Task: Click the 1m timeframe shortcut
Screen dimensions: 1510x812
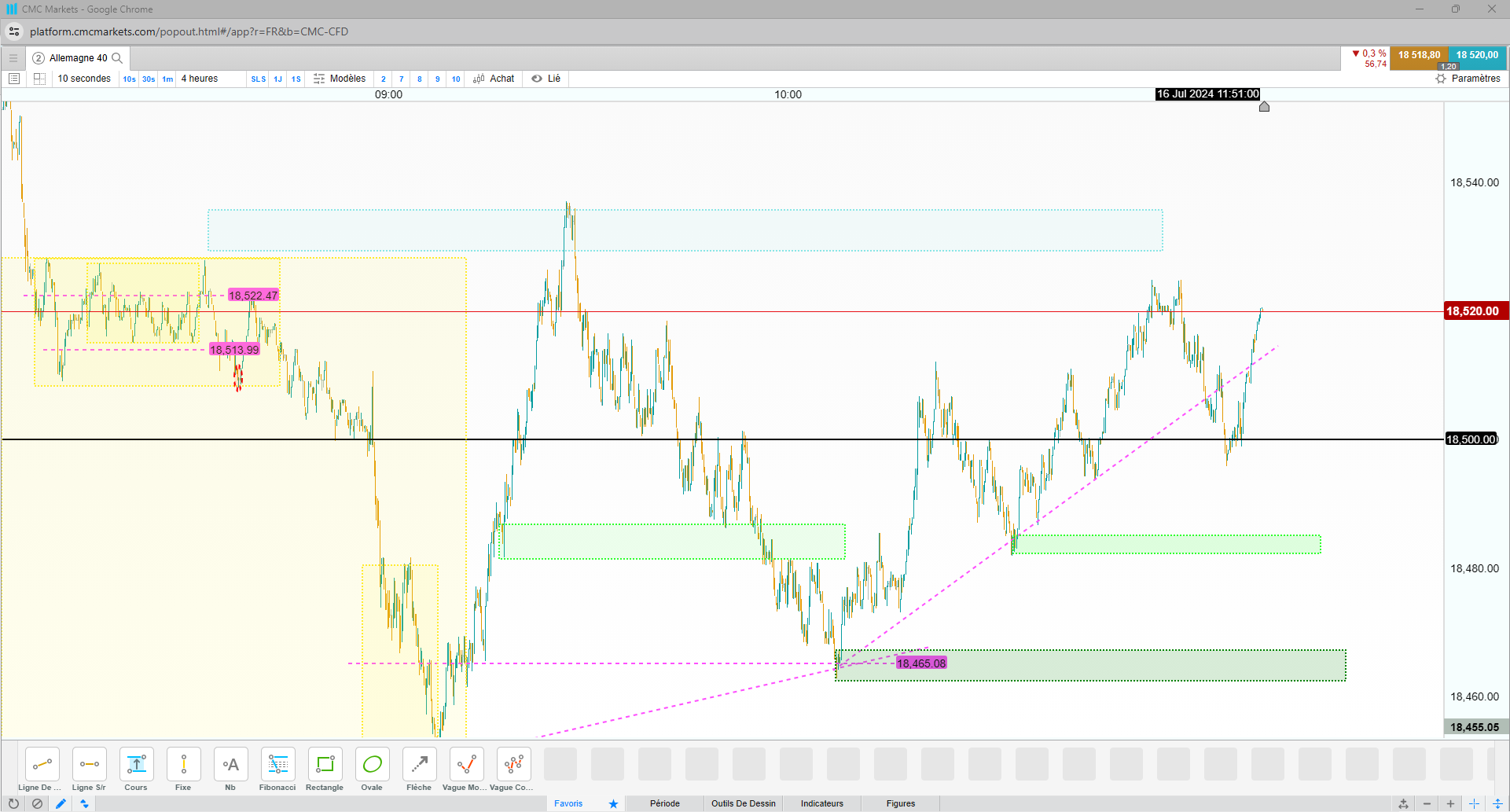Action: (167, 79)
